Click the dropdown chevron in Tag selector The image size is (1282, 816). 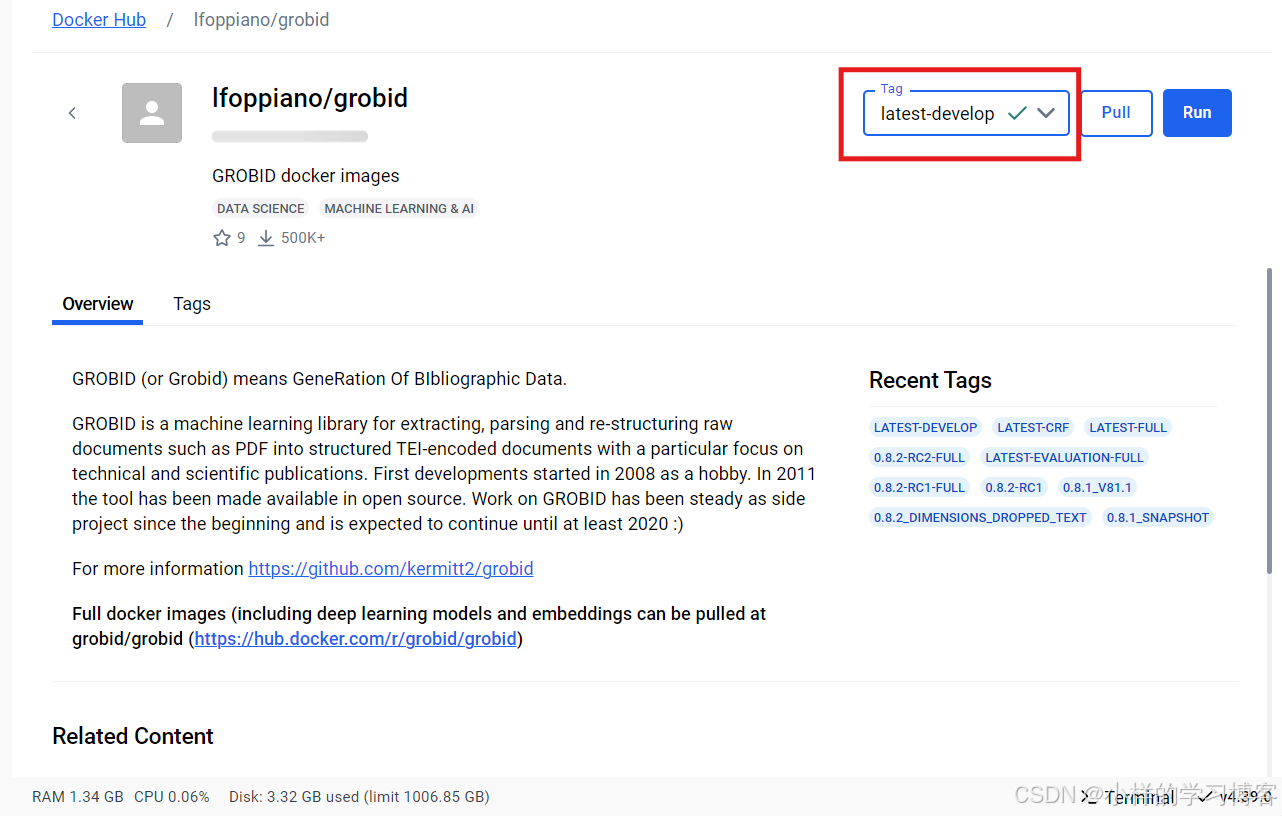[x=1046, y=113]
